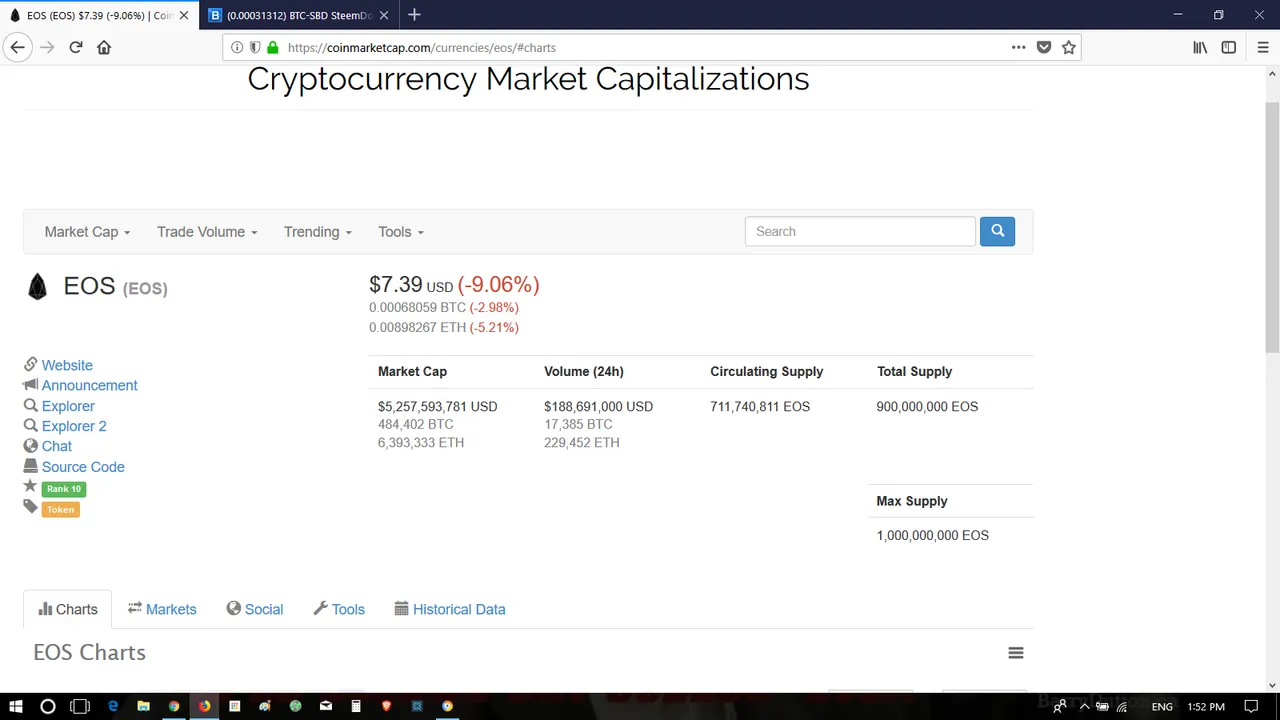1280x720 pixels.
Task: Open the Explorer link
Action: coord(68,406)
